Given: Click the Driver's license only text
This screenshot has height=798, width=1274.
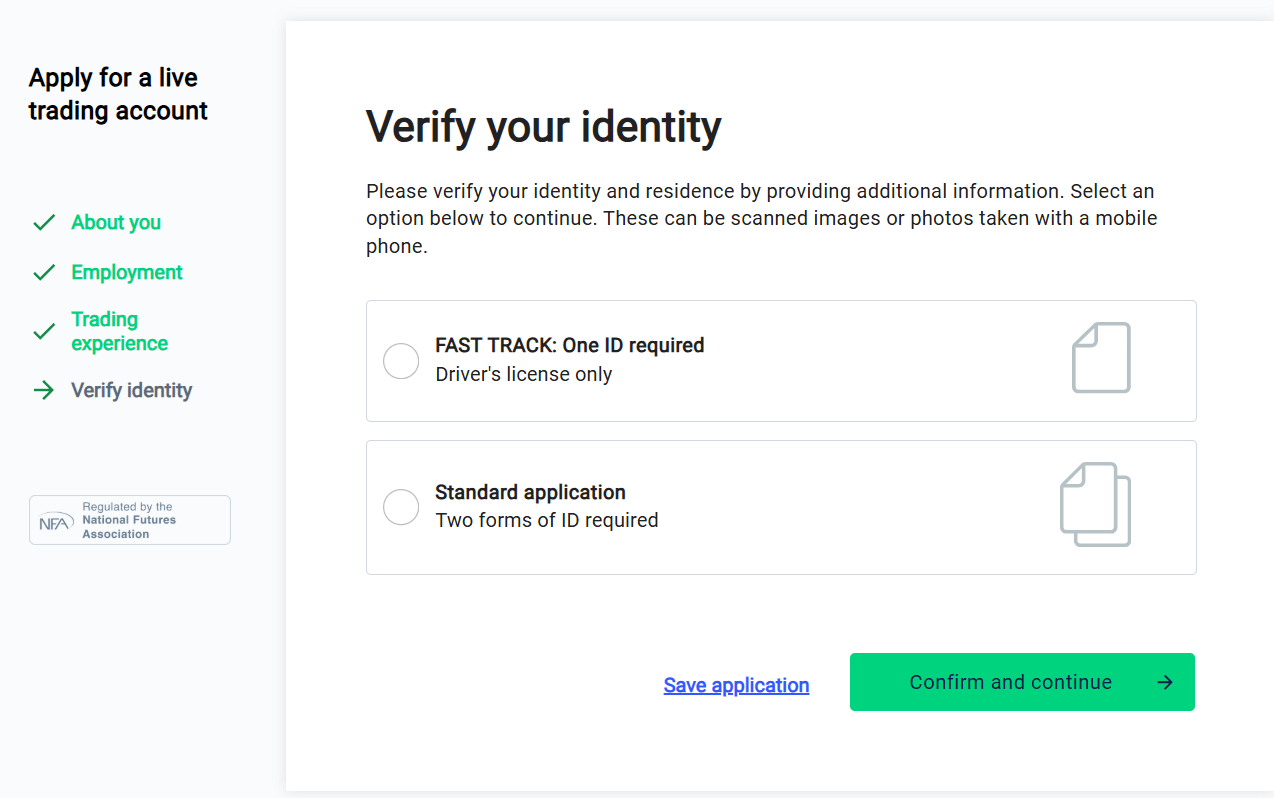Looking at the screenshot, I should [x=523, y=374].
